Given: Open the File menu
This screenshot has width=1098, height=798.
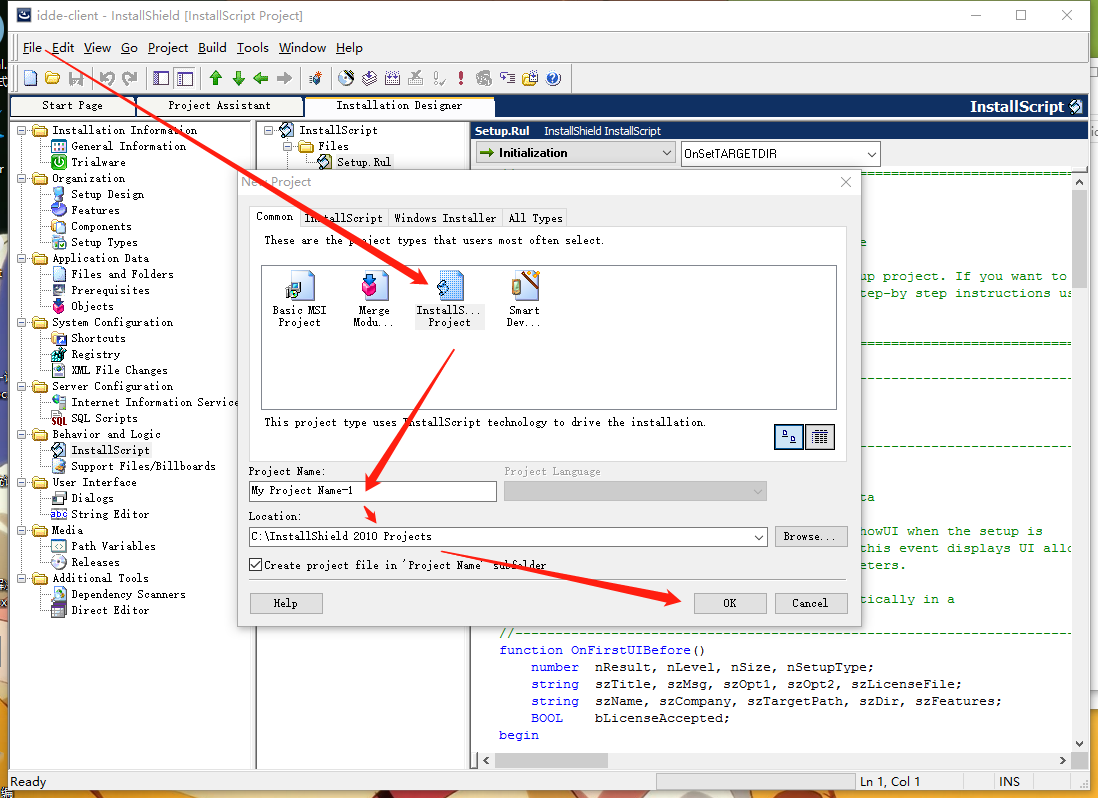Looking at the screenshot, I should [32, 48].
